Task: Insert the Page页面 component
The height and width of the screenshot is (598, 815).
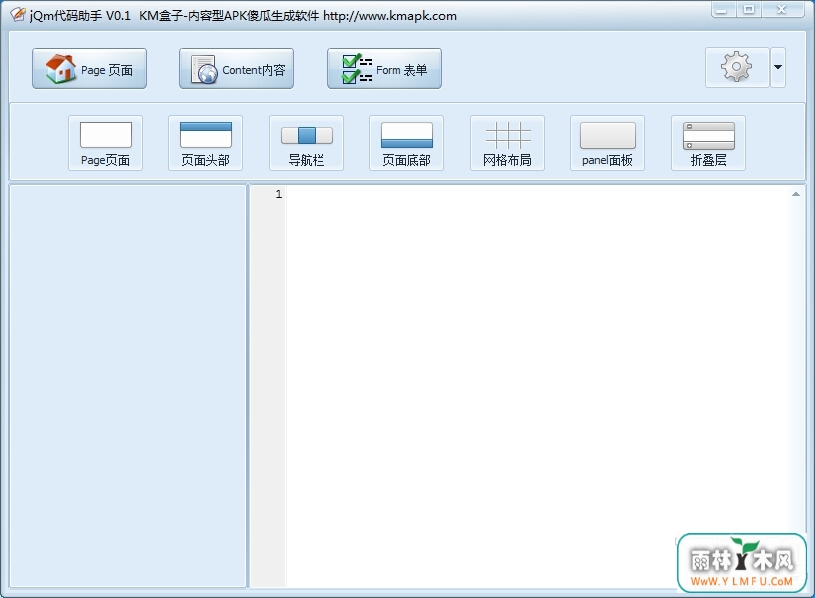Action: 106,143
